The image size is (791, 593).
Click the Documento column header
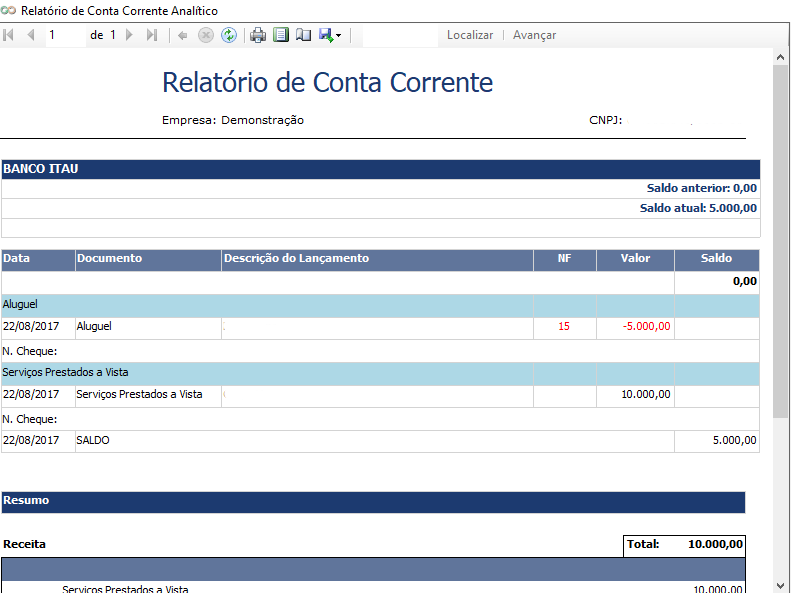148,260
